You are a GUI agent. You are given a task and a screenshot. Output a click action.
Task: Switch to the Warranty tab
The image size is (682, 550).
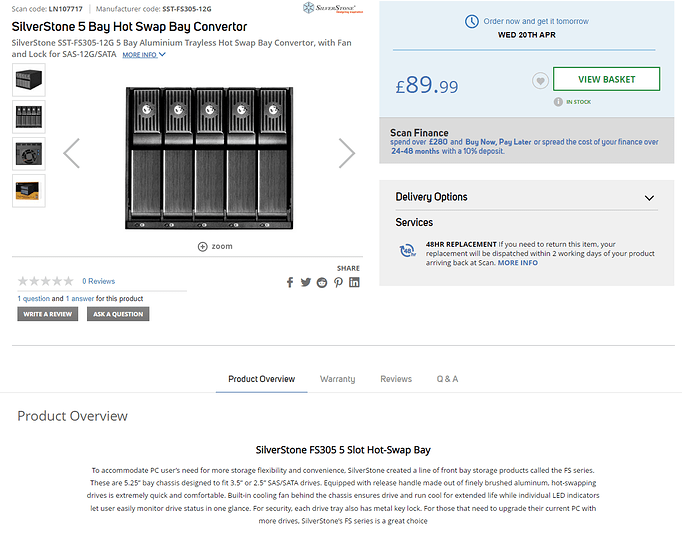click(x=337, y=379)
